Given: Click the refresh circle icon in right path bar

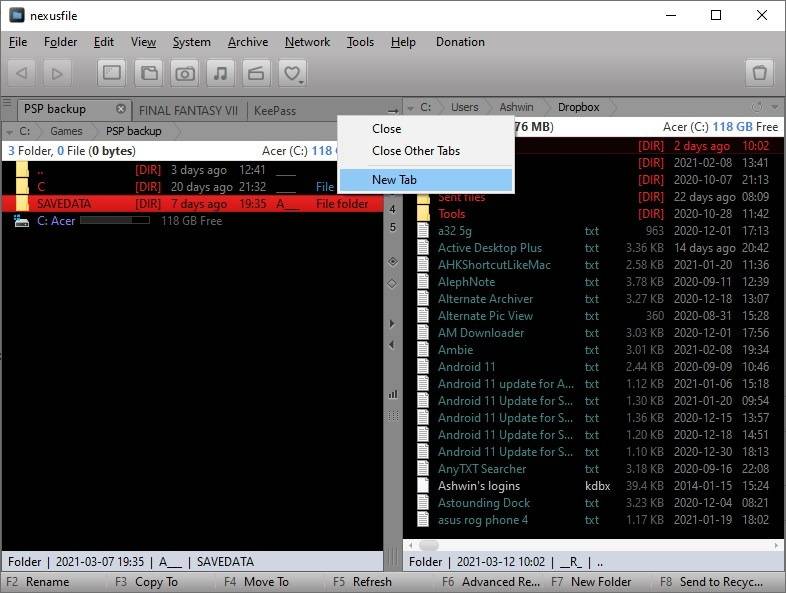Looking at the screenshot, I should [x=757, y=107].
